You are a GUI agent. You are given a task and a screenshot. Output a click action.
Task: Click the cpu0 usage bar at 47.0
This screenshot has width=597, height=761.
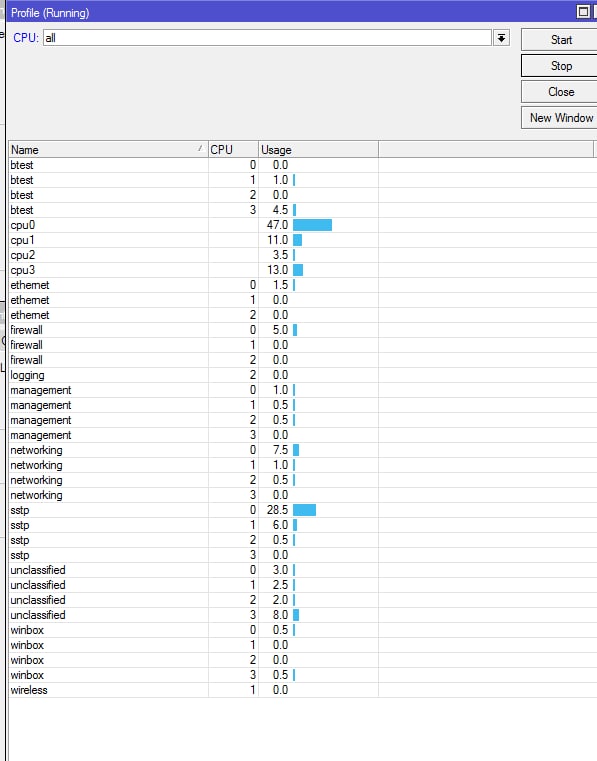313,225
